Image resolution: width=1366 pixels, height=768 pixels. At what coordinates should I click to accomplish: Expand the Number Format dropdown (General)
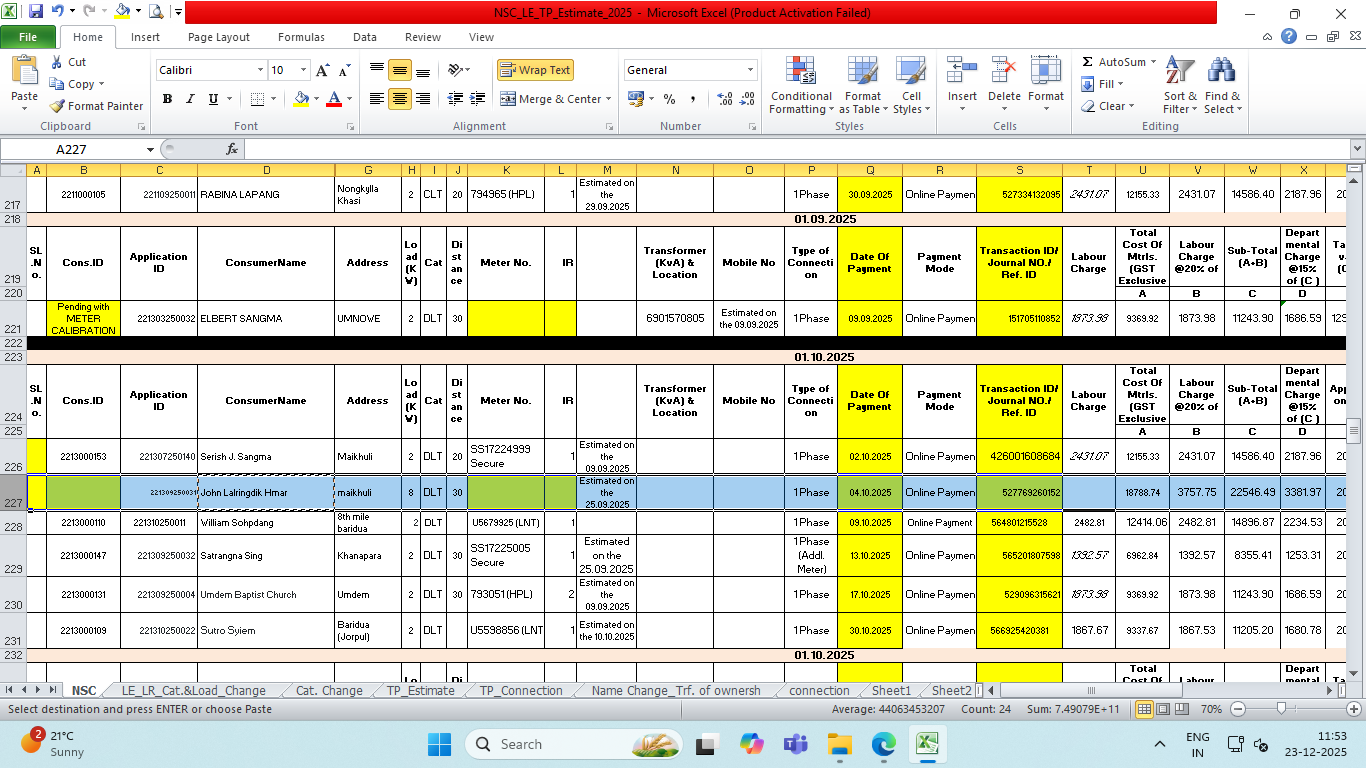coord(750,70)
